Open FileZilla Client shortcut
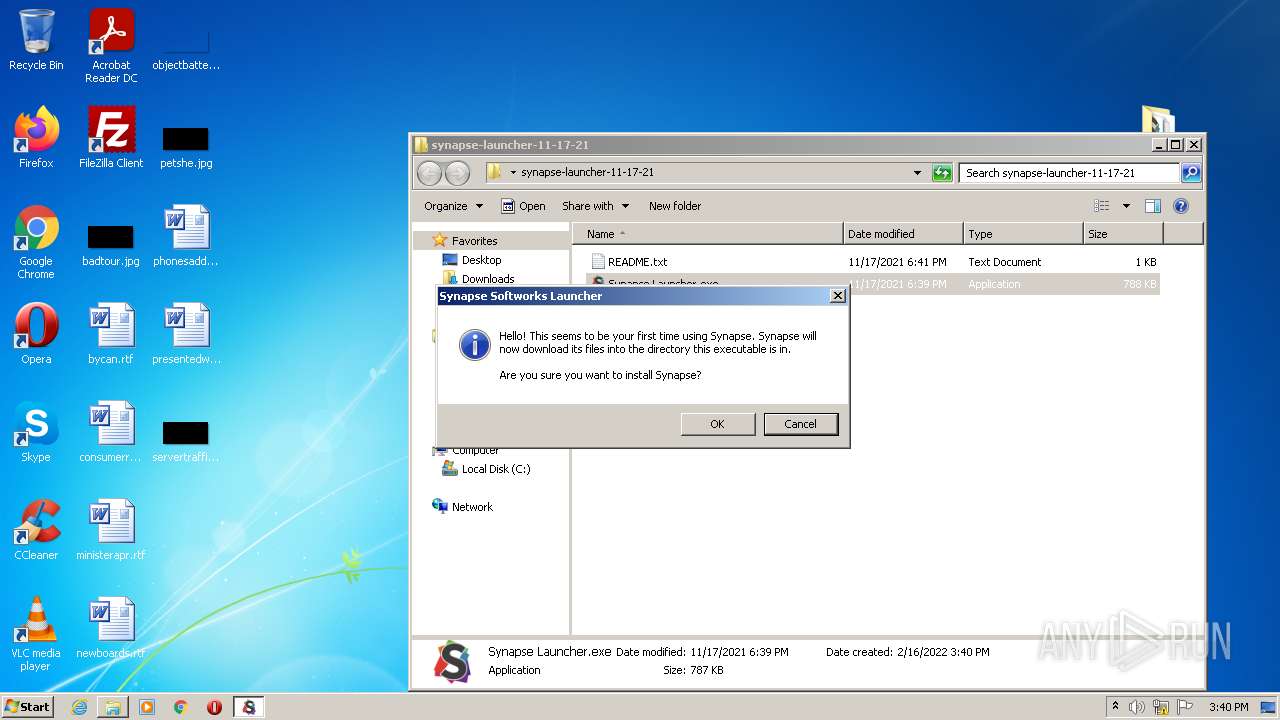This screenshot has height=720, width=1280. tap(111, 138)
